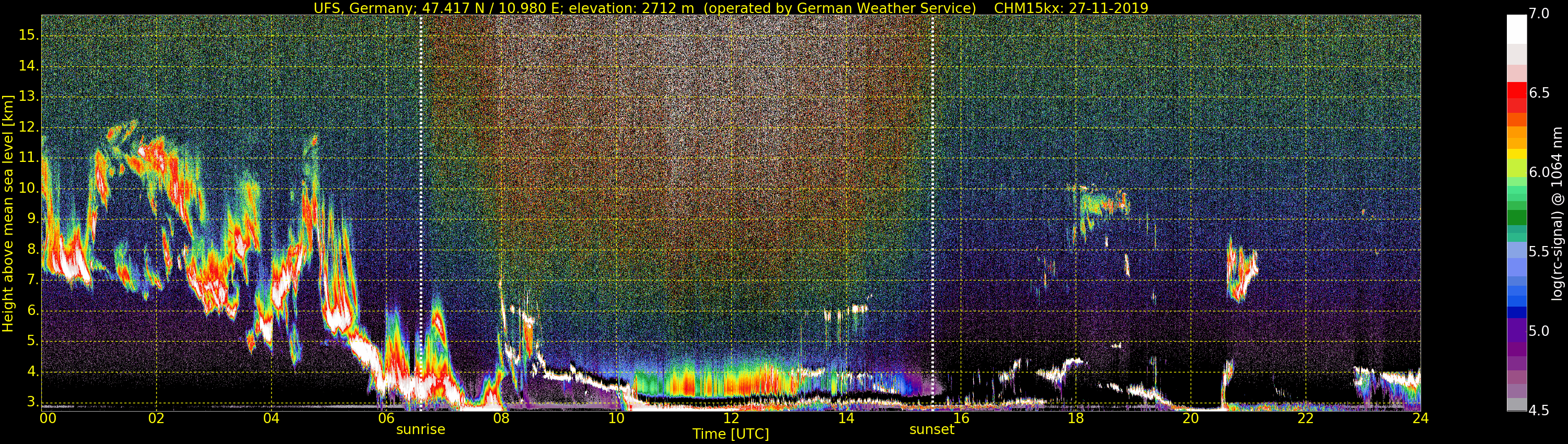Viewport: 1568px width, 444px height.
Task: Pick the grey swatch at the colorbar bottom
Action: tap(1517, 404)
